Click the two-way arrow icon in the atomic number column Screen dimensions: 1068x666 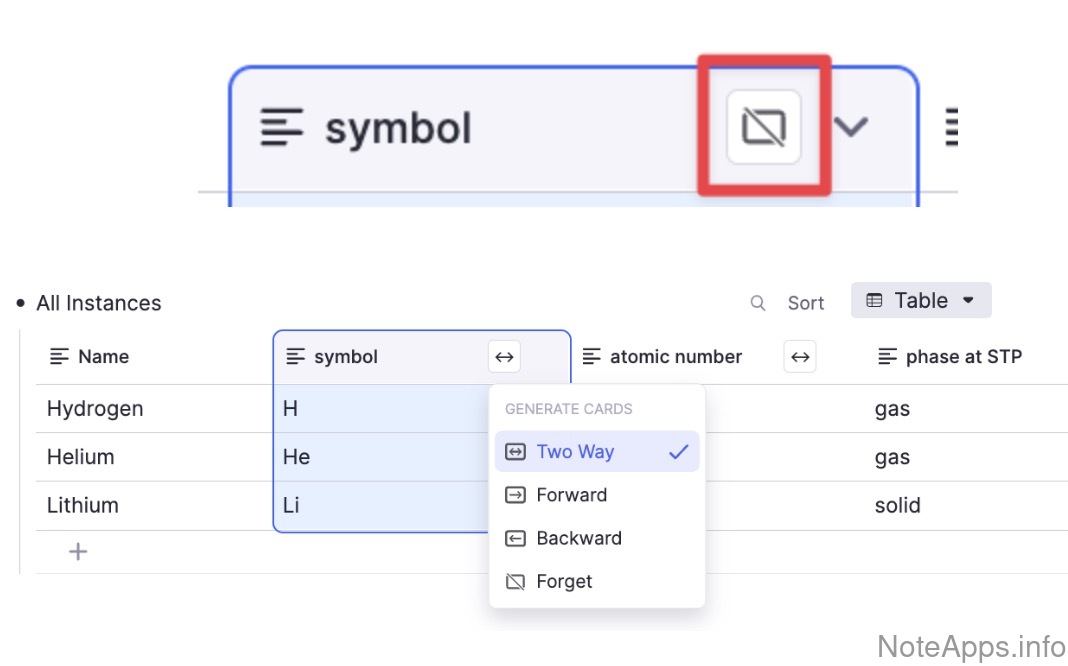click(x=800, y=356)
